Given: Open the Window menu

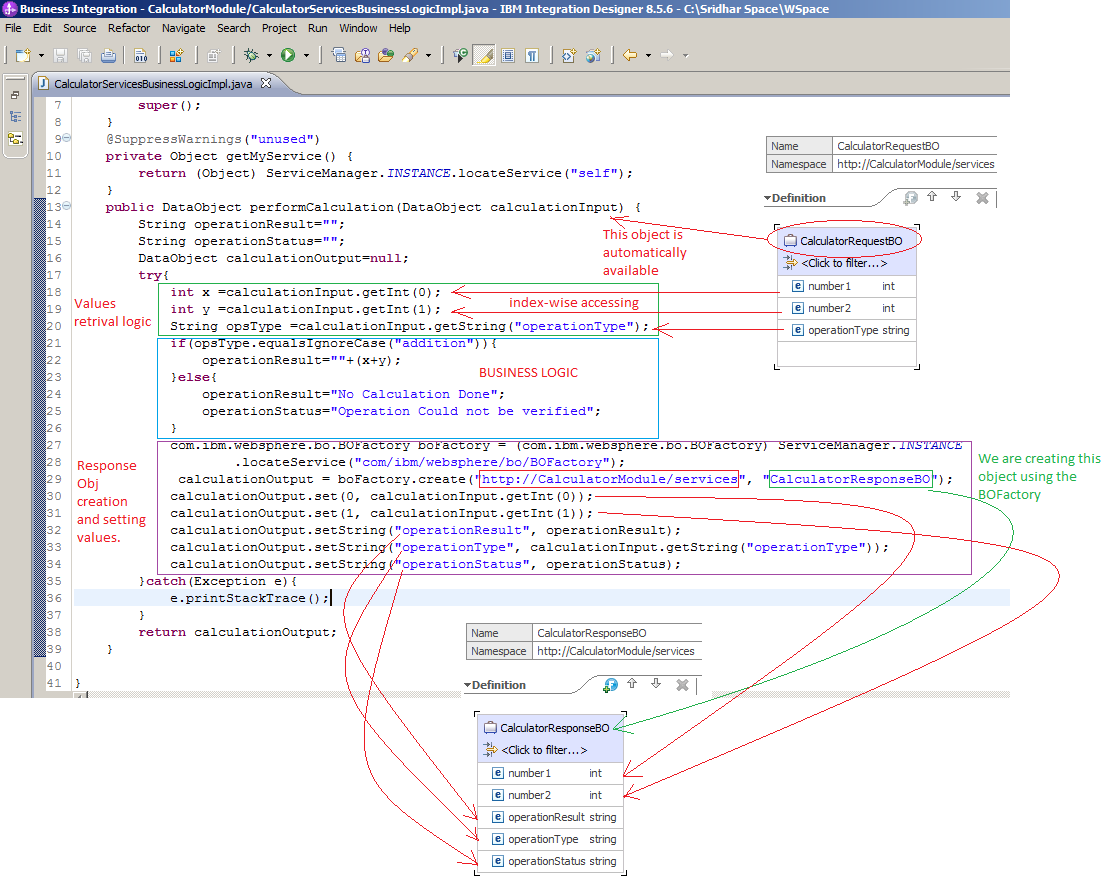Looking at the screenshot, I should coord(358,28).
